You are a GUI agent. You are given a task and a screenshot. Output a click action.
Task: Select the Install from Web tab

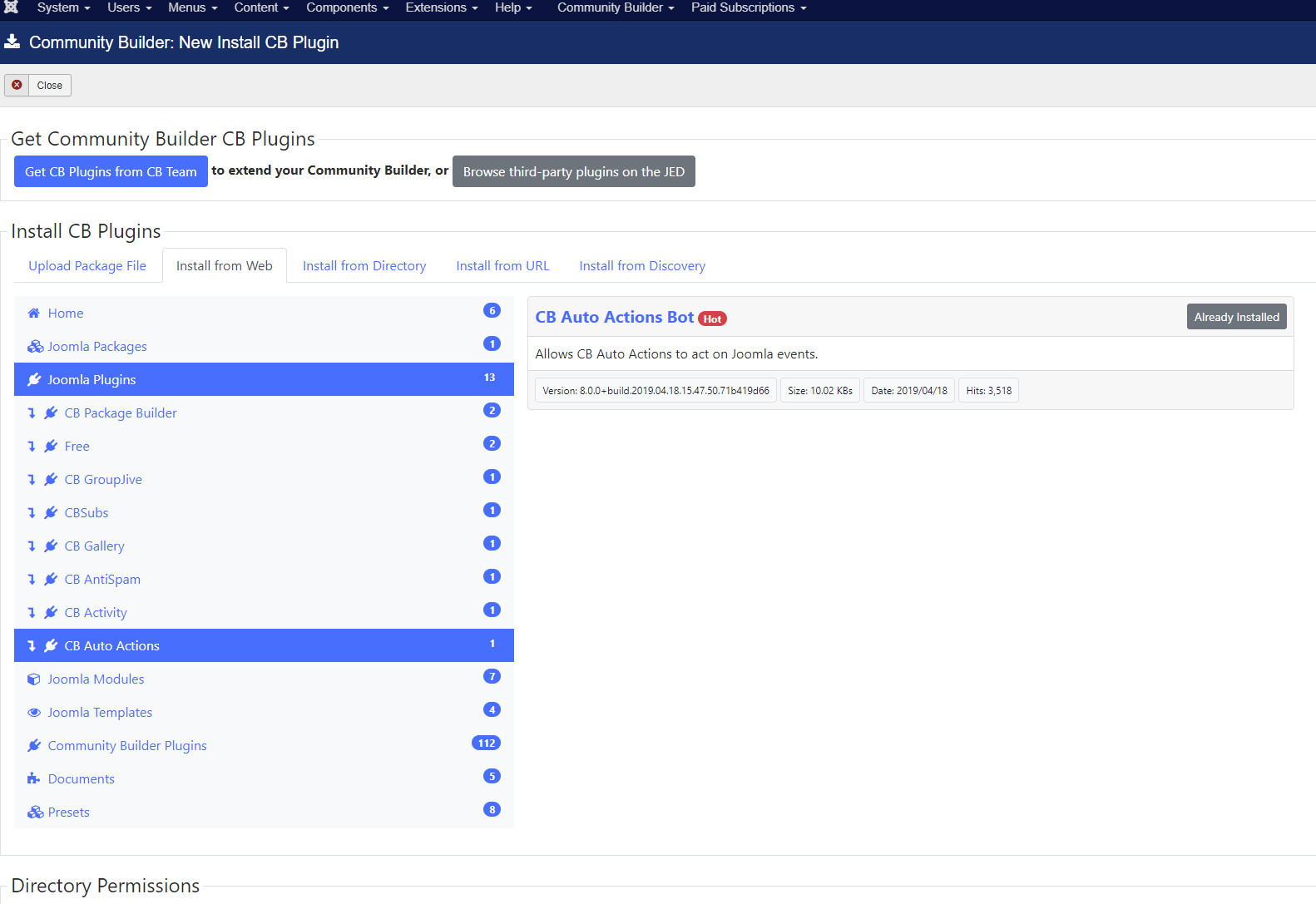click(x=225, y=266)
